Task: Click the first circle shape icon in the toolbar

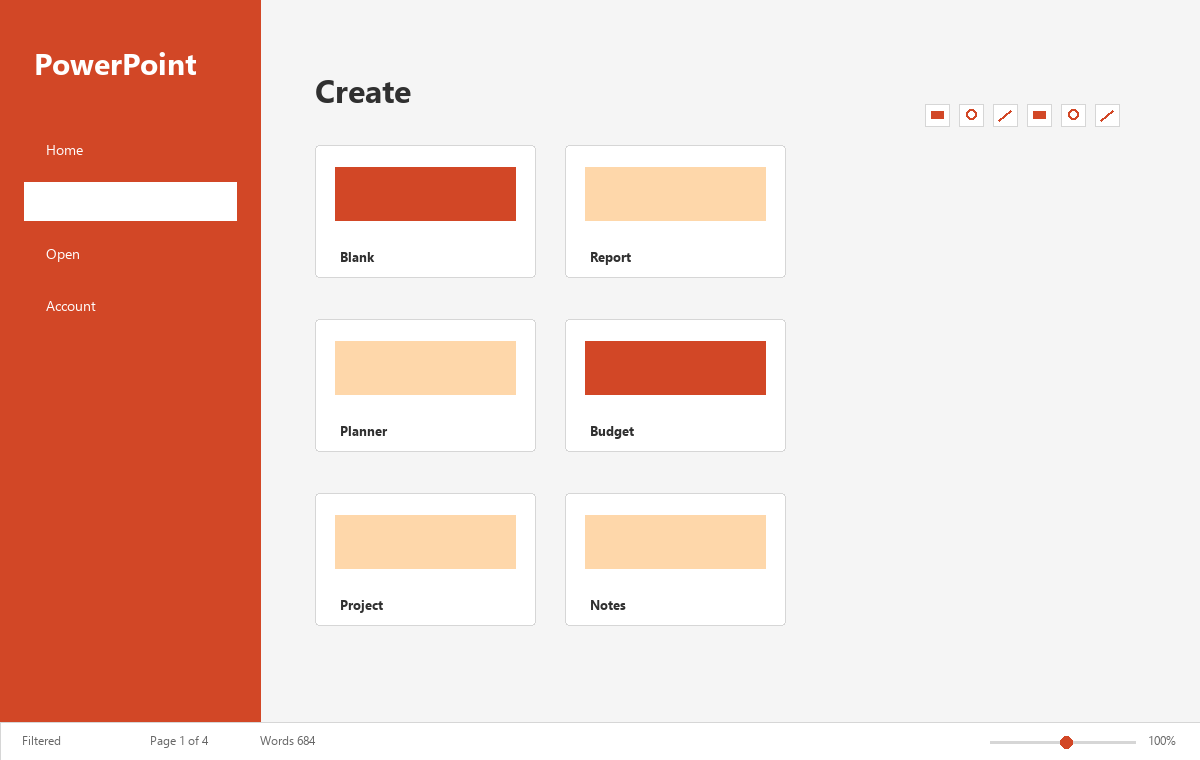Action: [x=971, y=115]
